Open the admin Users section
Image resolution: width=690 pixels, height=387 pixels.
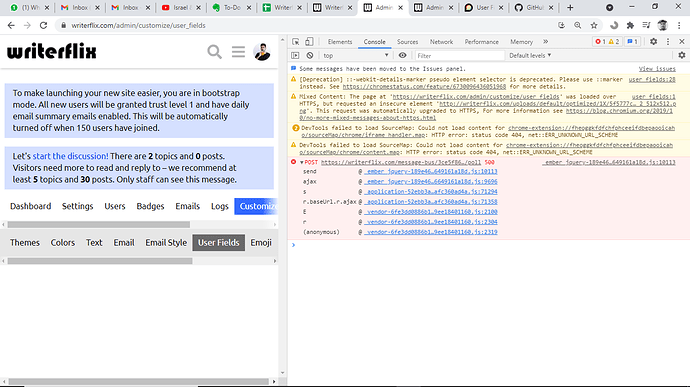tap(115, 206)
